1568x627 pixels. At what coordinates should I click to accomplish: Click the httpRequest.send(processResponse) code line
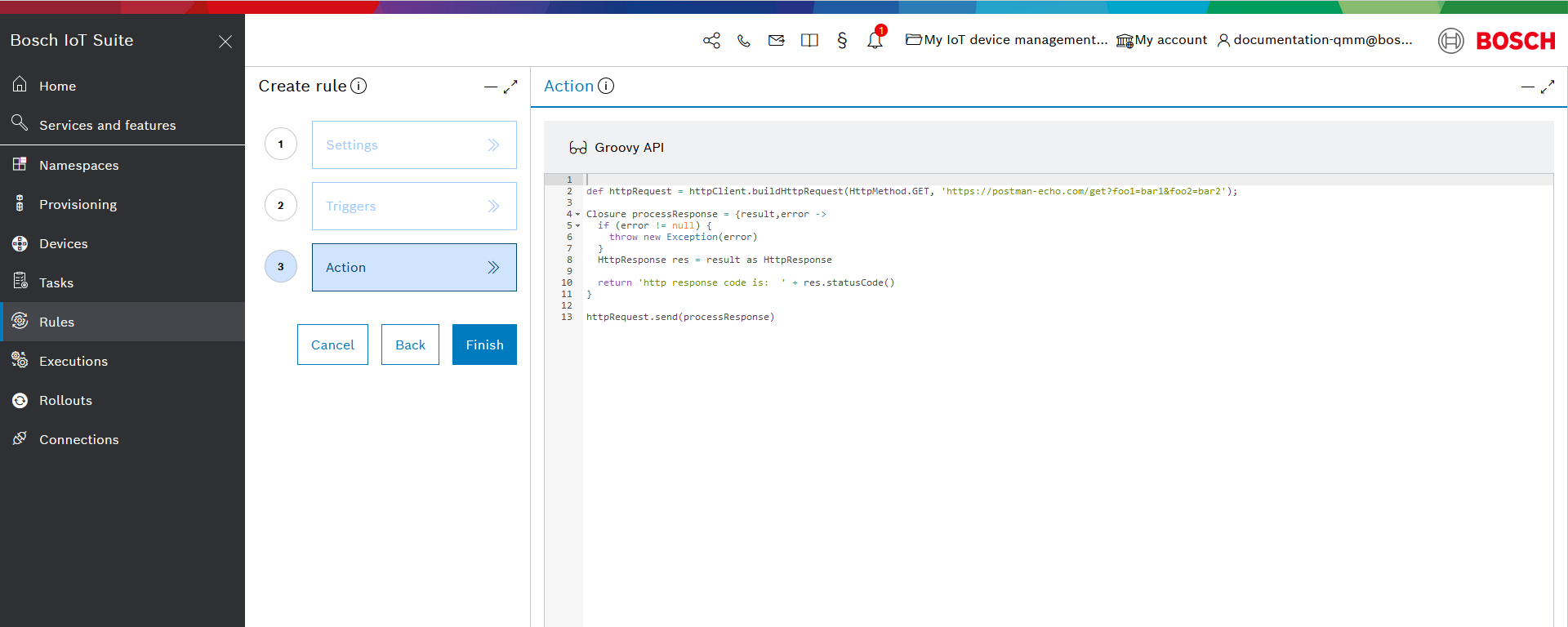[680, 317]
